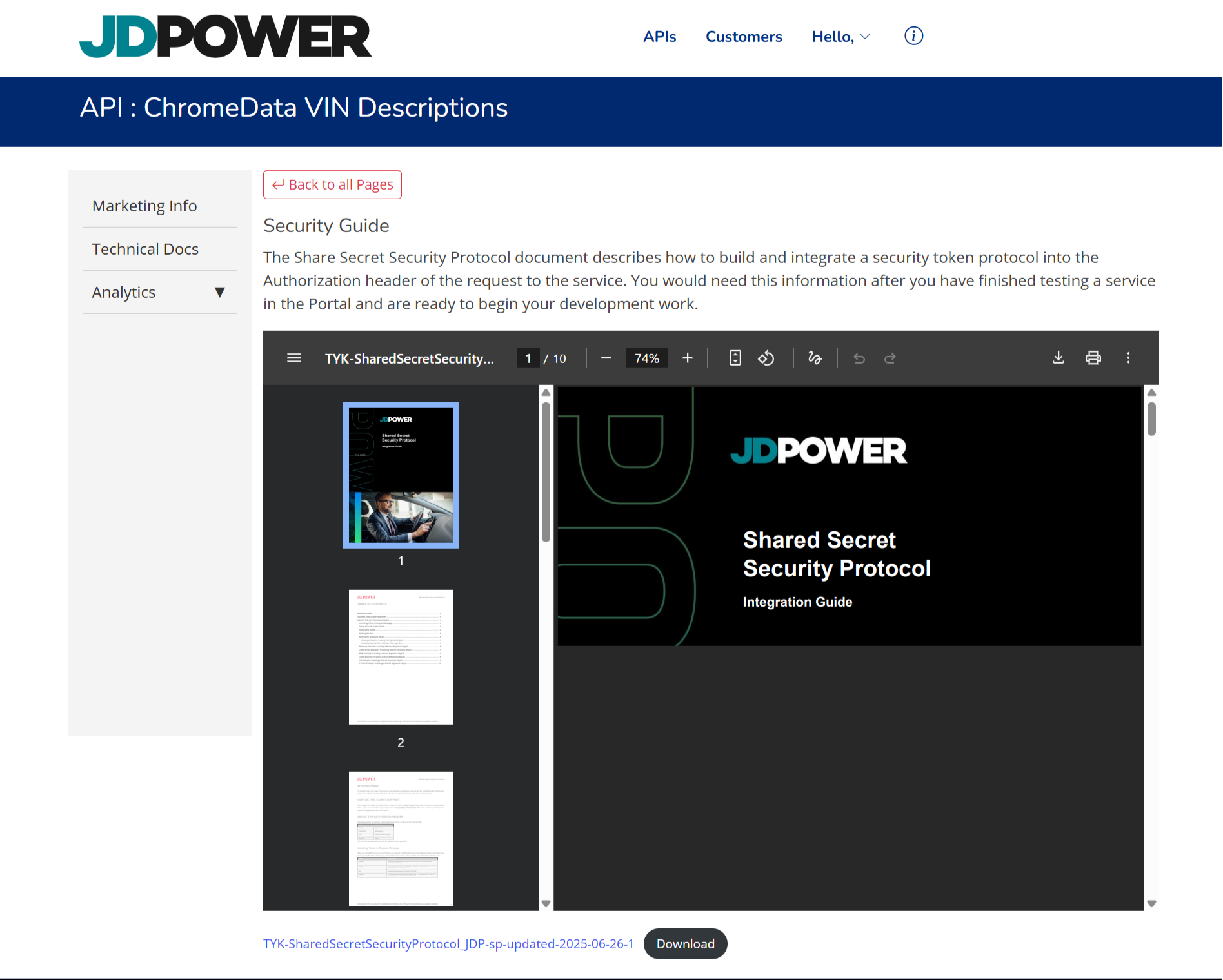
Task: Click the thumbnail panel vertical scrollbar
Action: click(546, 472)
